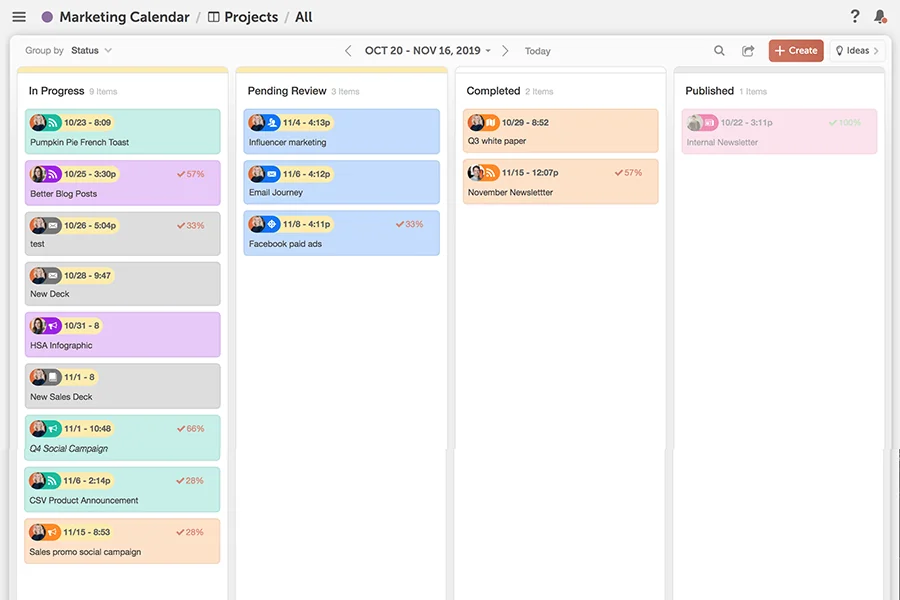Image resolution: width=900 pixels, height=600 pixels.
Task: Open the notifications bell icon
Action: [879, 16]
